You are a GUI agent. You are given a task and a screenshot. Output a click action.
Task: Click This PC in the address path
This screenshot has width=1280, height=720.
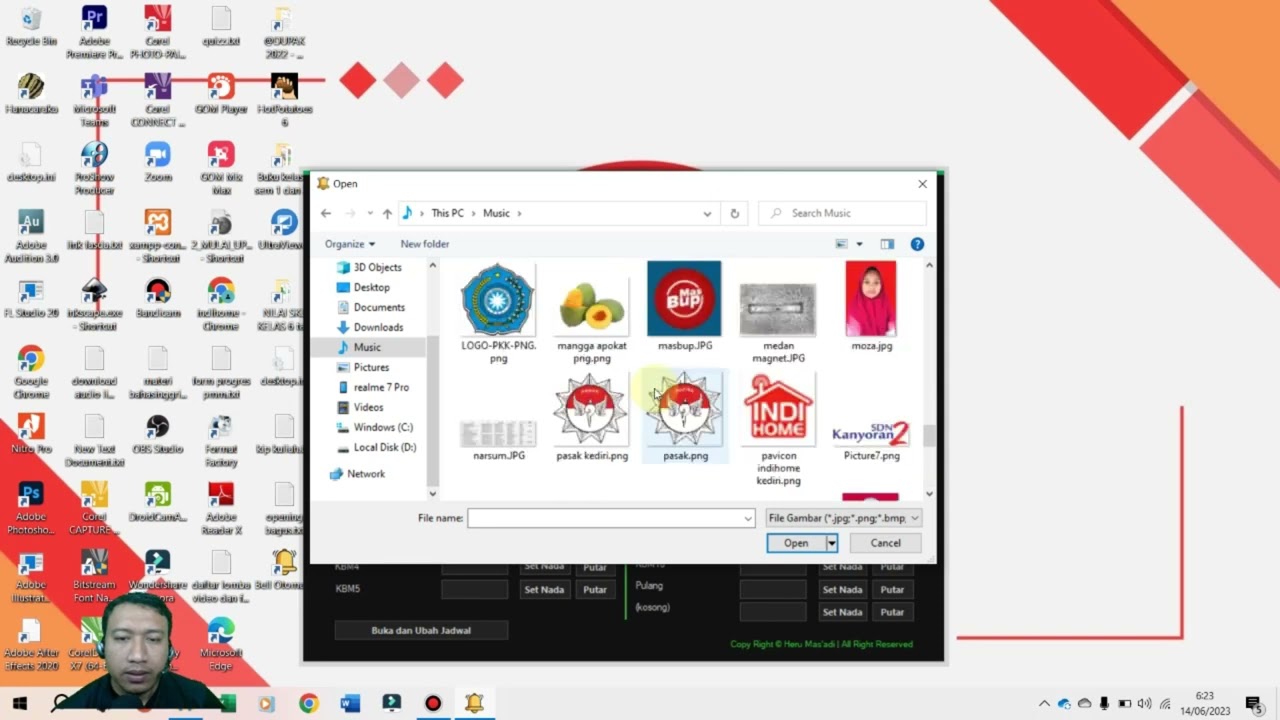click(x=447, y=213)
